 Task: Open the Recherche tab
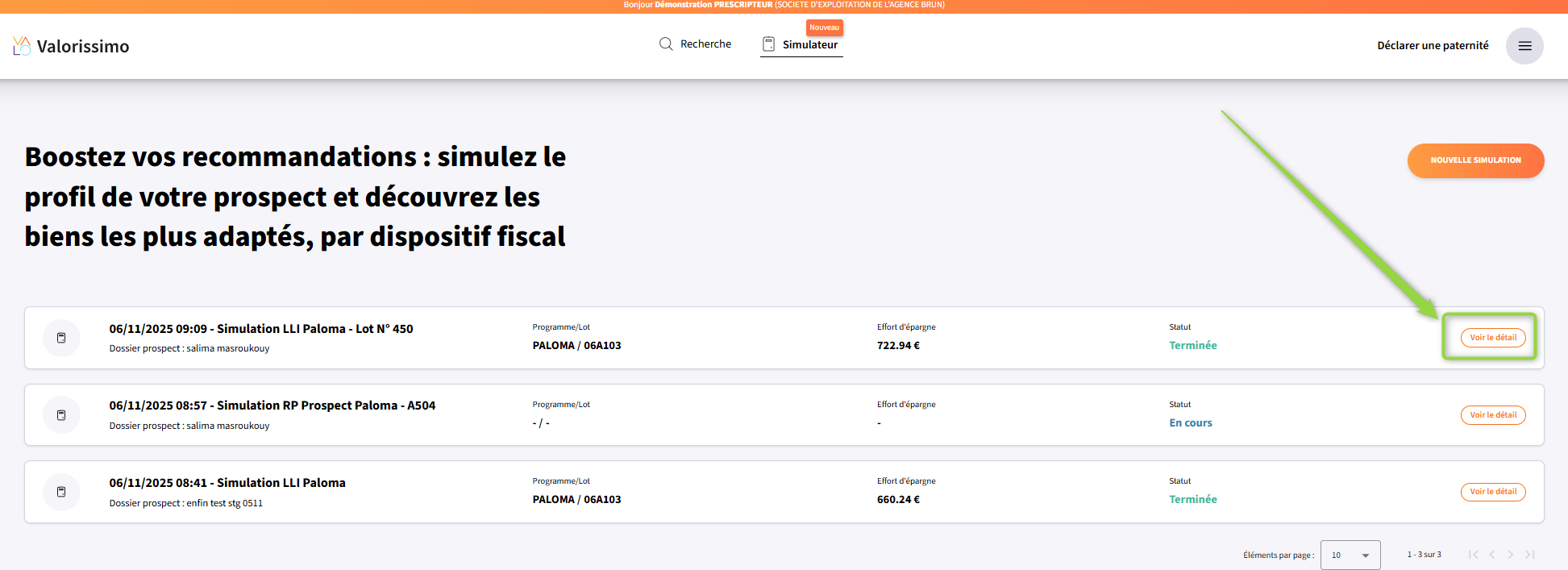705,44
